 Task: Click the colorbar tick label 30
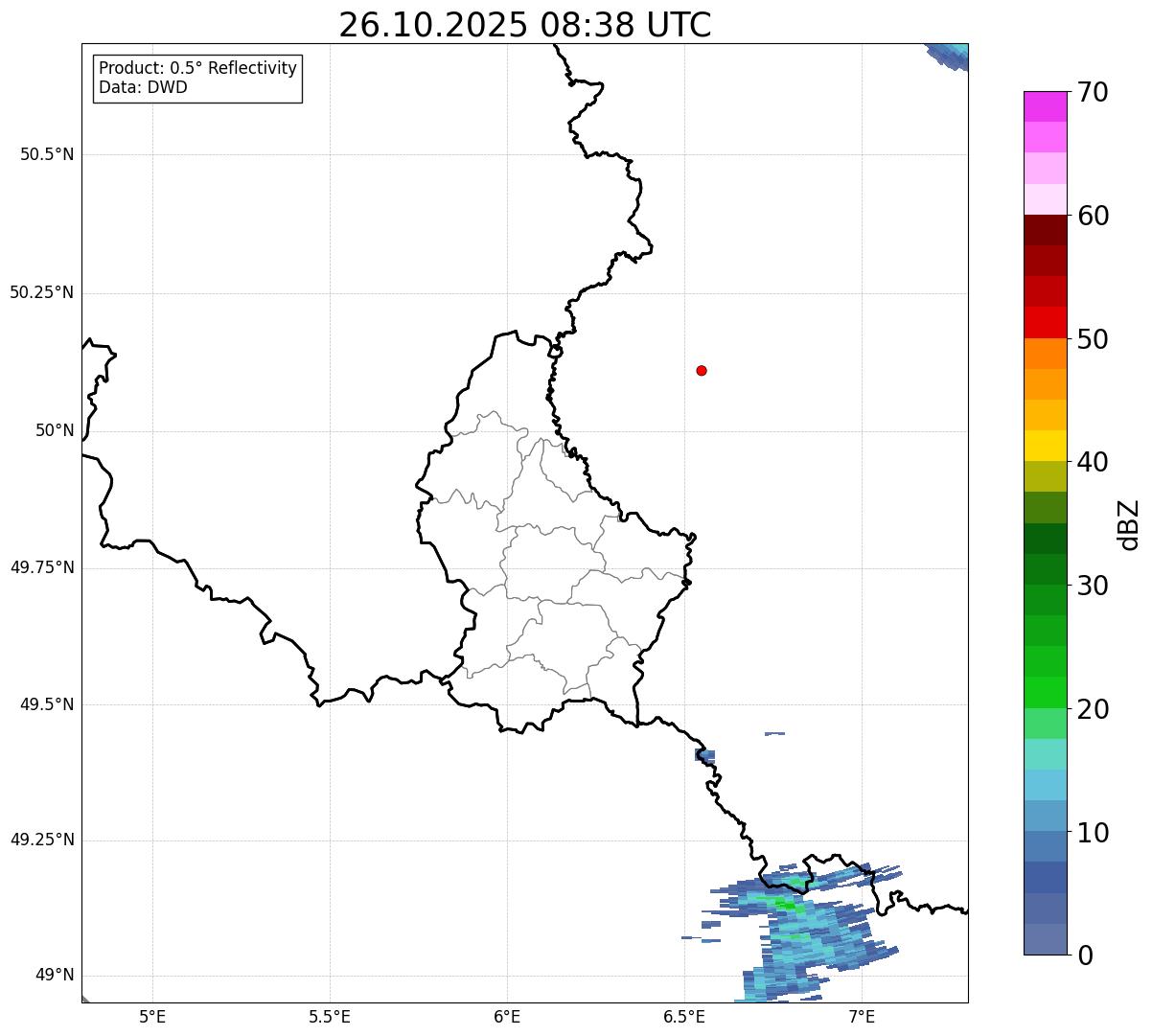click(x=1093, y=586)
